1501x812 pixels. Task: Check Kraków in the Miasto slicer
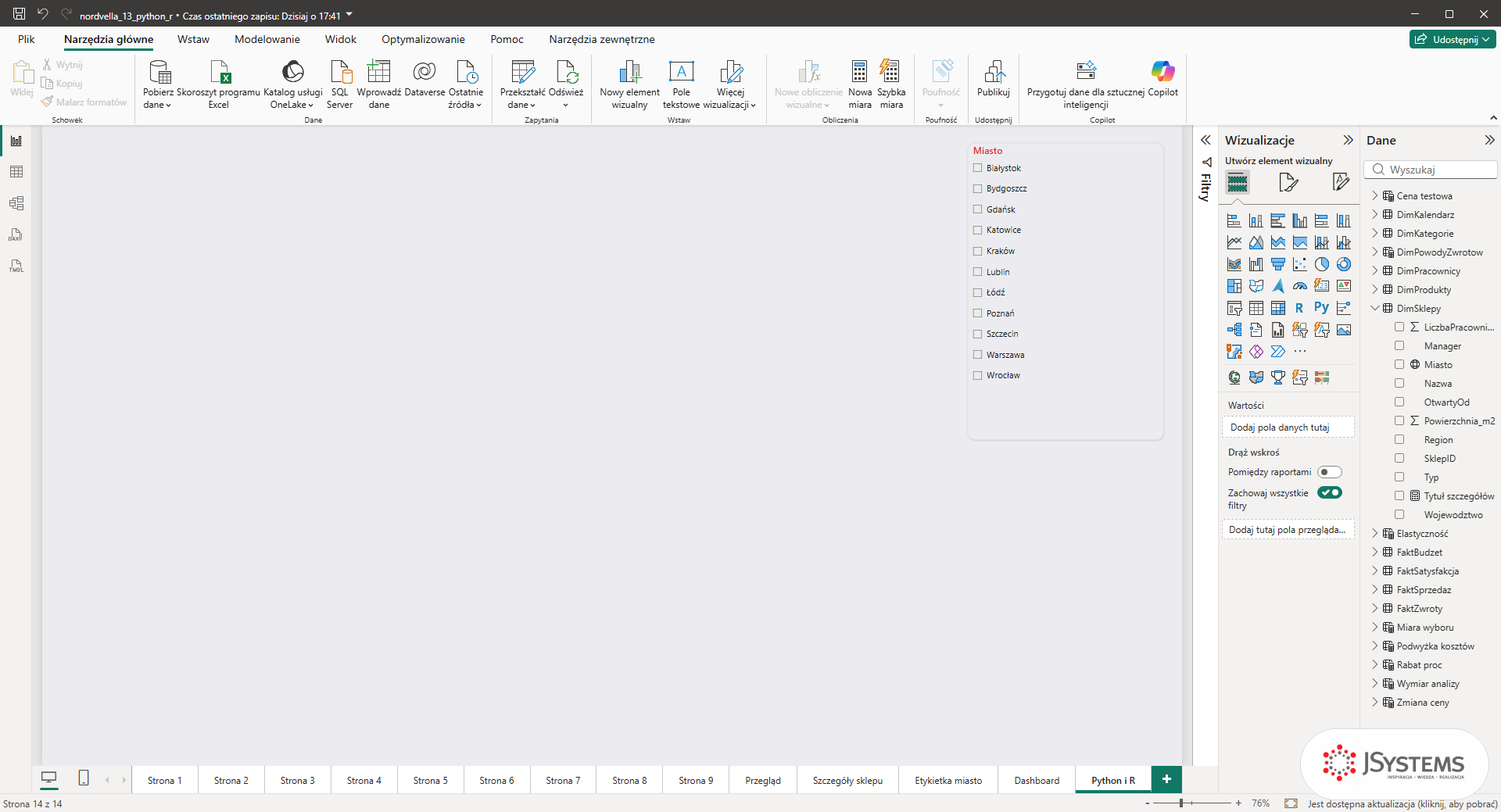977,251
